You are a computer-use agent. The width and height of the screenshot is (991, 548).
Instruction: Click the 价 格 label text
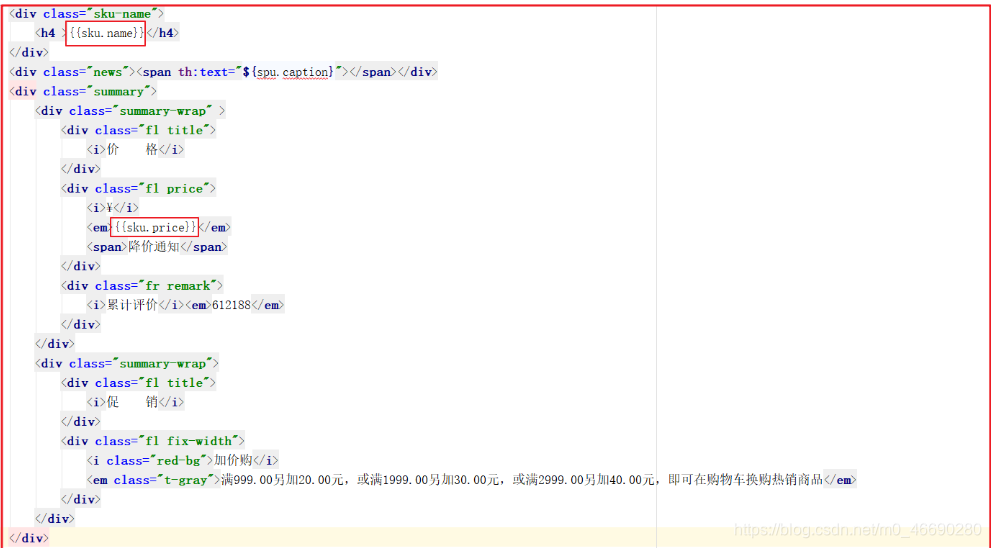(132, 149)
